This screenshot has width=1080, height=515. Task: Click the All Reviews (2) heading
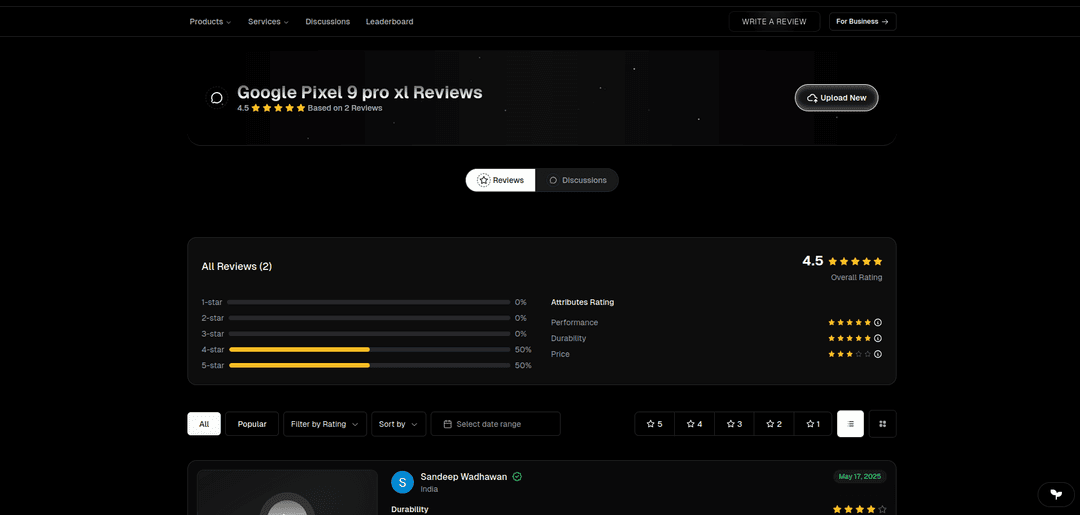pyautogui.click(x=236, y=266)
